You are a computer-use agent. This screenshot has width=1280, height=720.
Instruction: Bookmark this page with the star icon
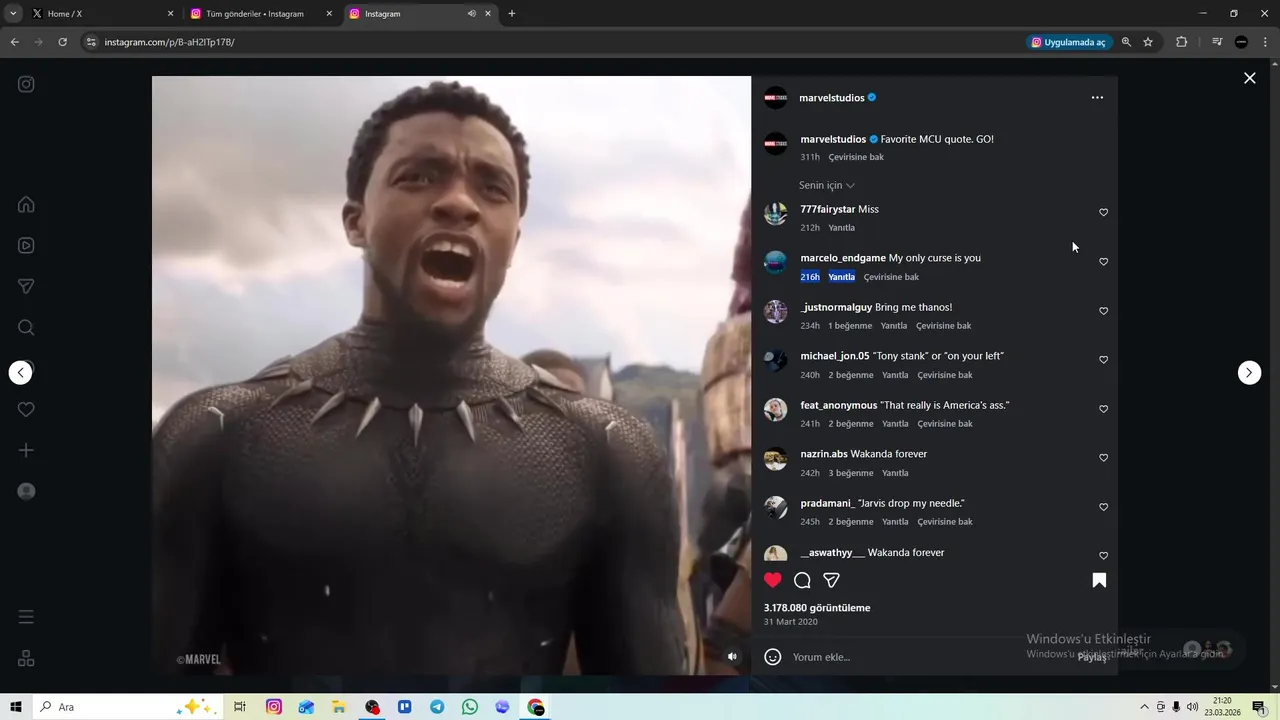(x=1148, y=42)
